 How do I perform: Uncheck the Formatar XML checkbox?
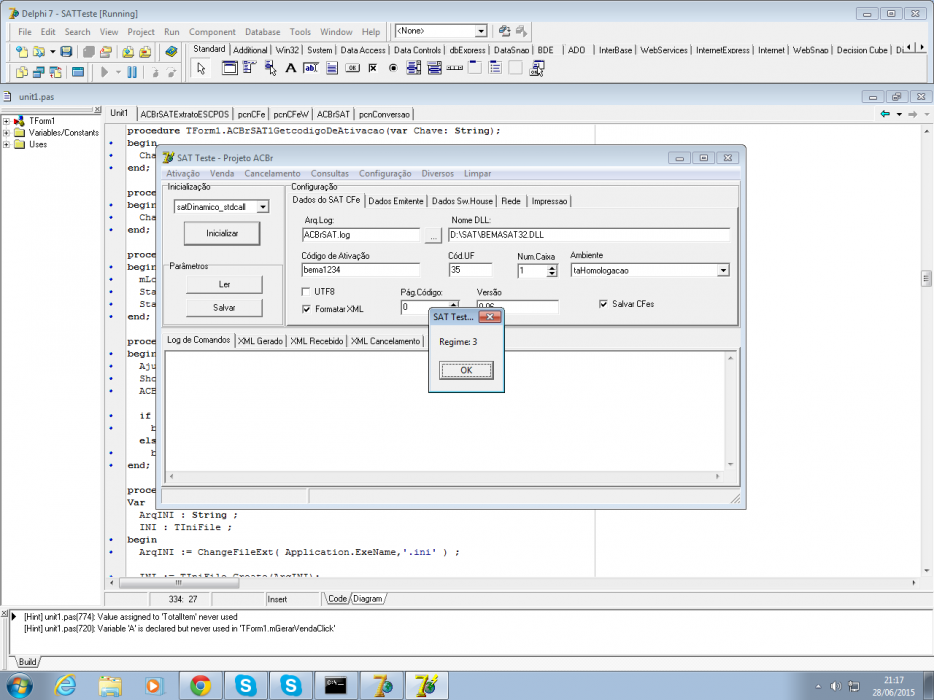(x=306, y=309)
